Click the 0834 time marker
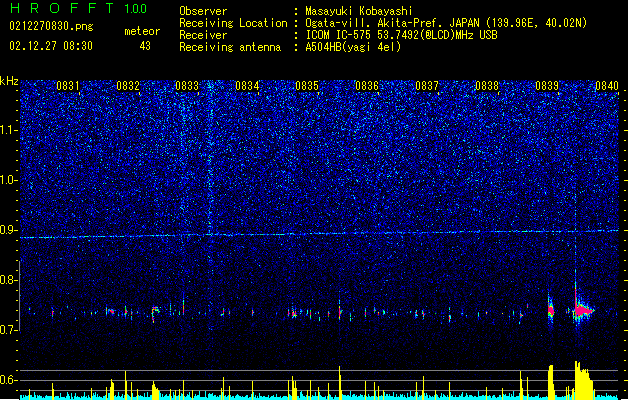The height and width of the screenshot is (400, 629). point(247,86)
